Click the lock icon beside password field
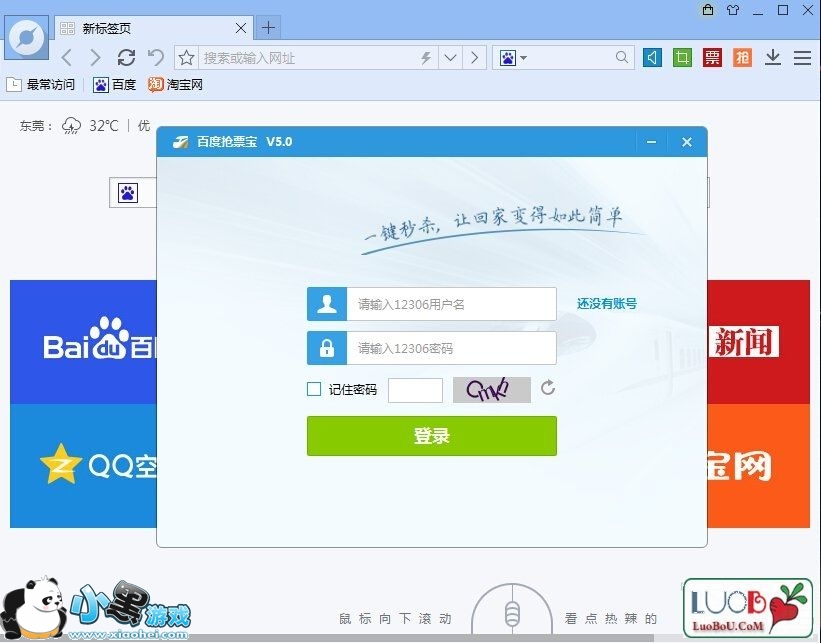The image size is (821, 643). [x=327, y=348]
